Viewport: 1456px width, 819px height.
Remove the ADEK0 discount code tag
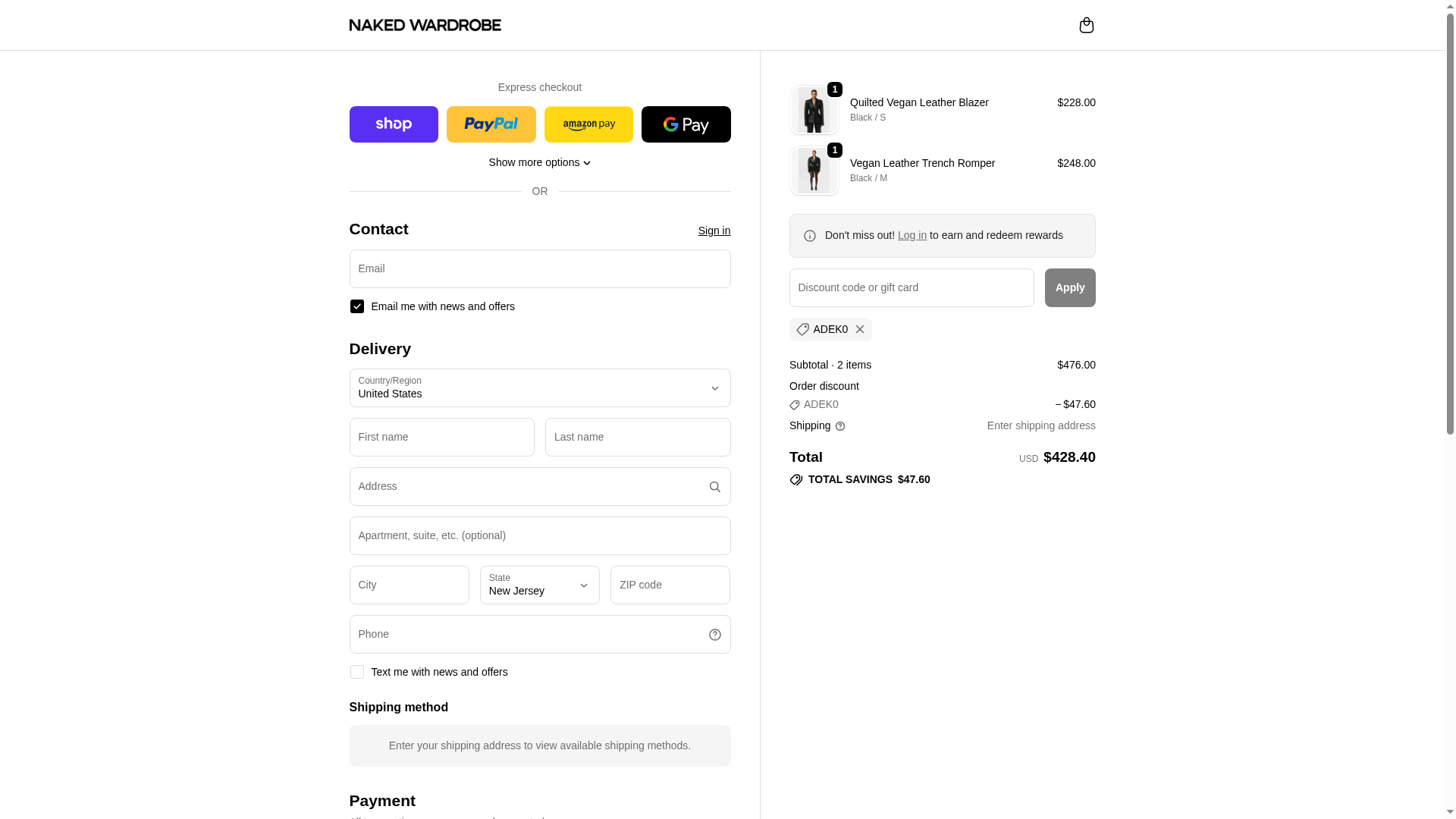[860, 329]
